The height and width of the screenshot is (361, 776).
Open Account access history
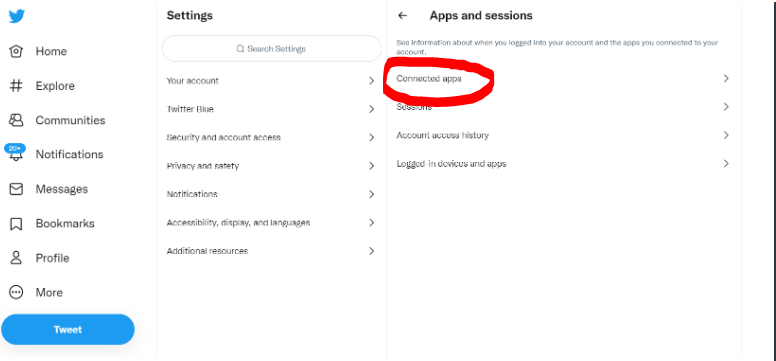pyautogui.click(x=564, y=135)
